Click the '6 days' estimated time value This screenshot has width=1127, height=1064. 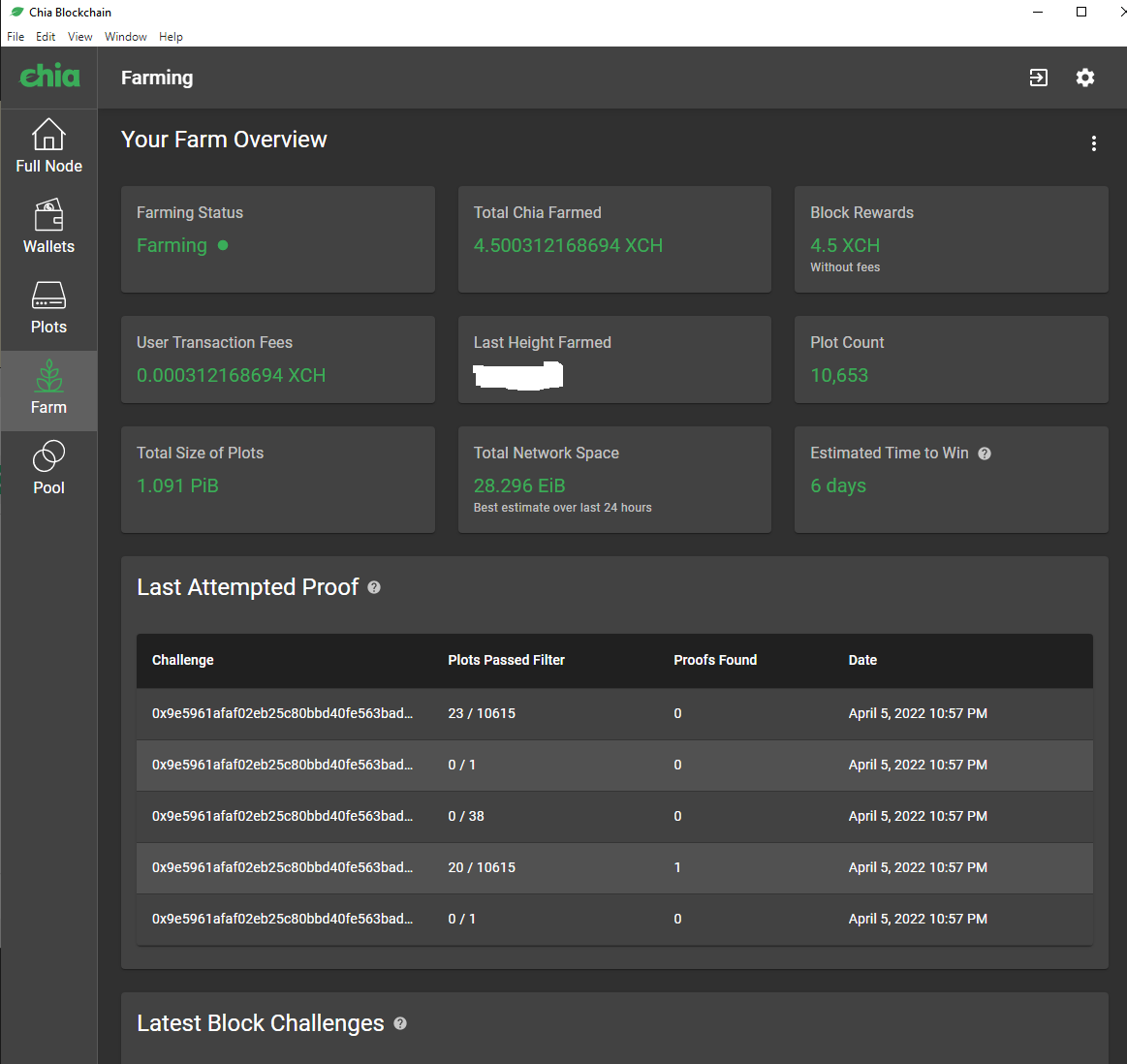[x=838, y=486]
